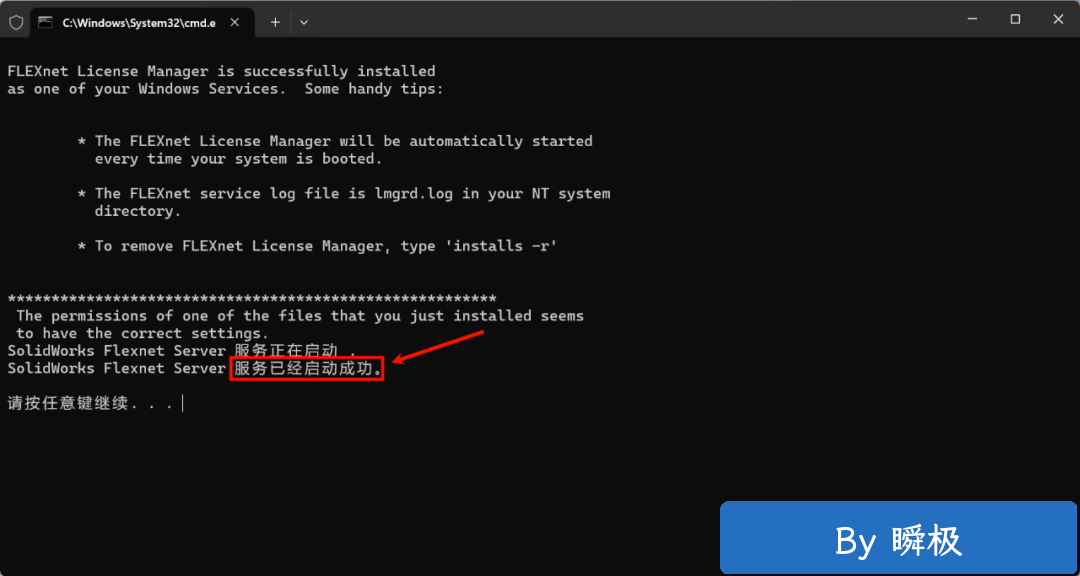
Task: Open a new terminal tab with plus
Action: [x=275, y=21]
